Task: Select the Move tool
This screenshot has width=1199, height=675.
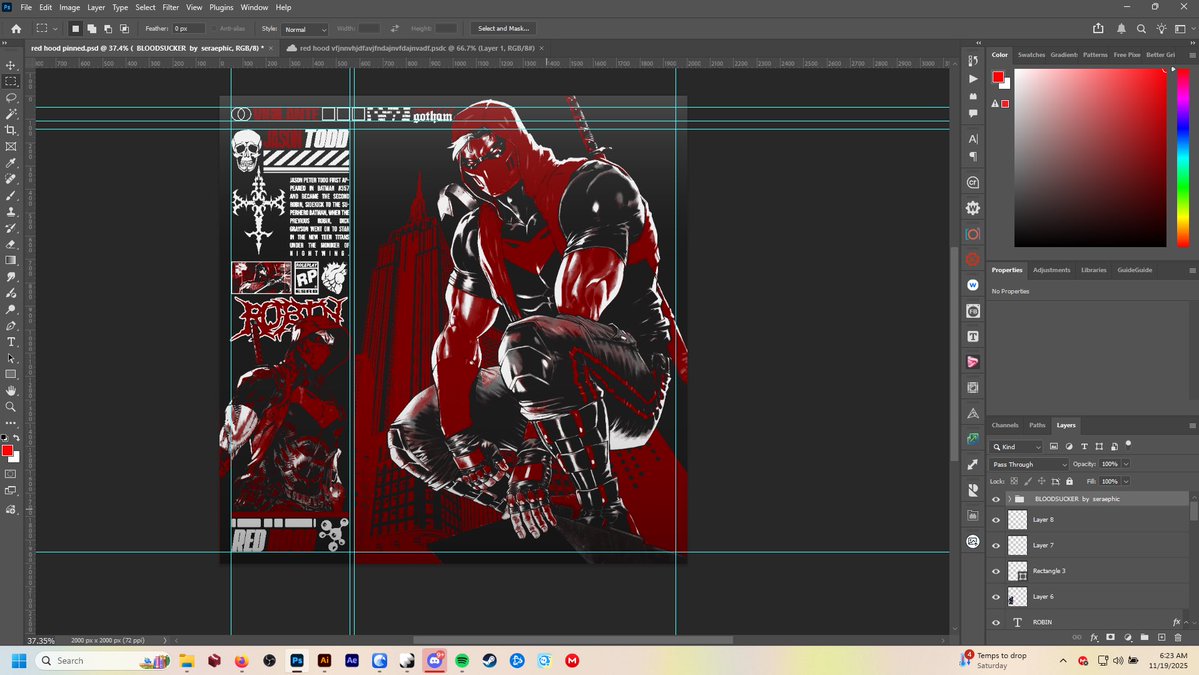Action: pyautogui.click(x=11, y=64)
